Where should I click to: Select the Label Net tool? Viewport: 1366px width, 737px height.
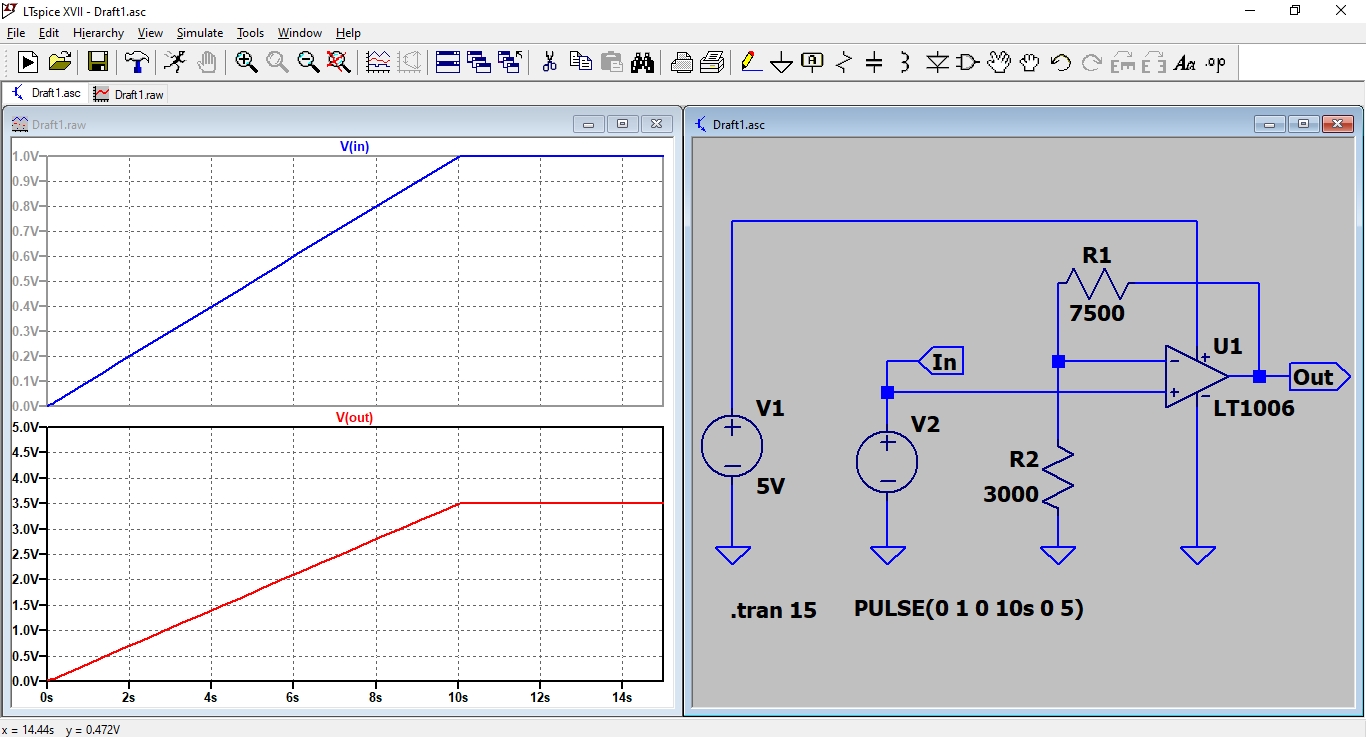pos(812,62)
